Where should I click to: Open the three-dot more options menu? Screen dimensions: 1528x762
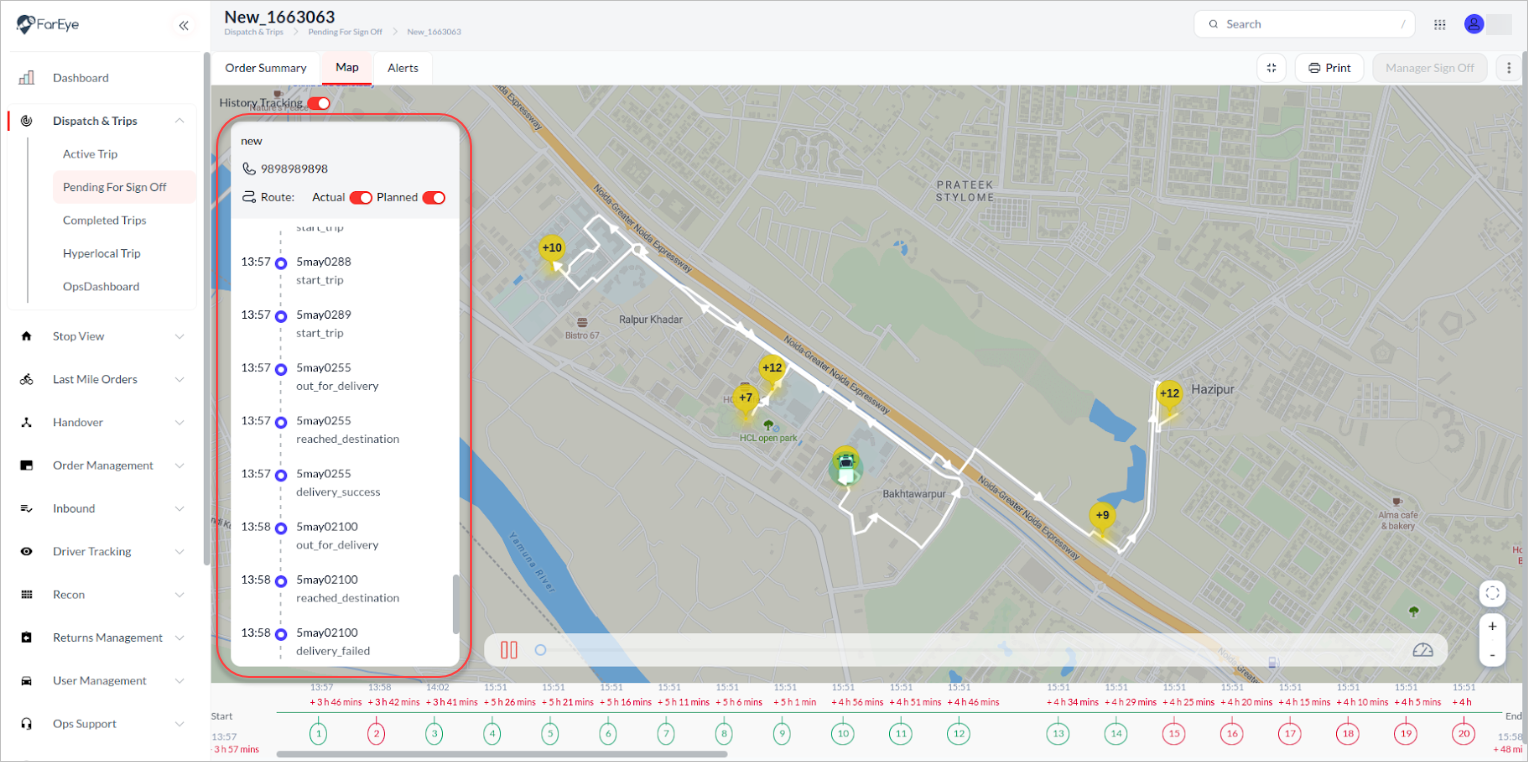click(1507, 68)
